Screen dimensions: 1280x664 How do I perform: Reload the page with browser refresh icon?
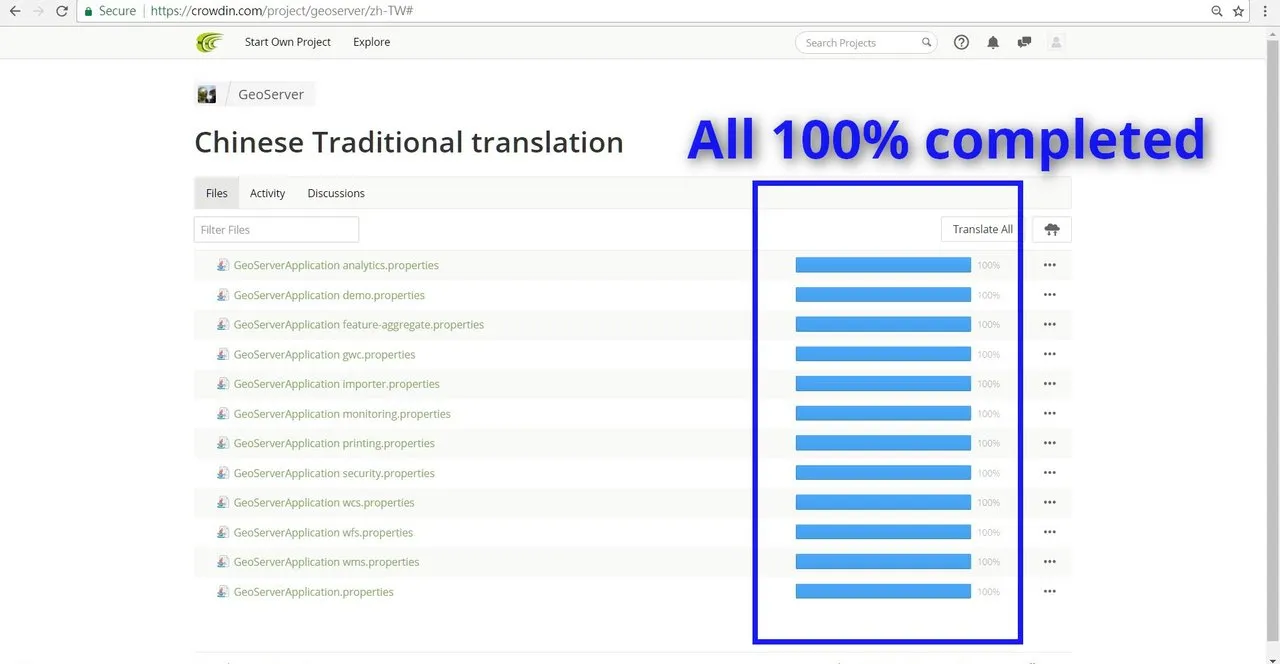coord(62,11)
